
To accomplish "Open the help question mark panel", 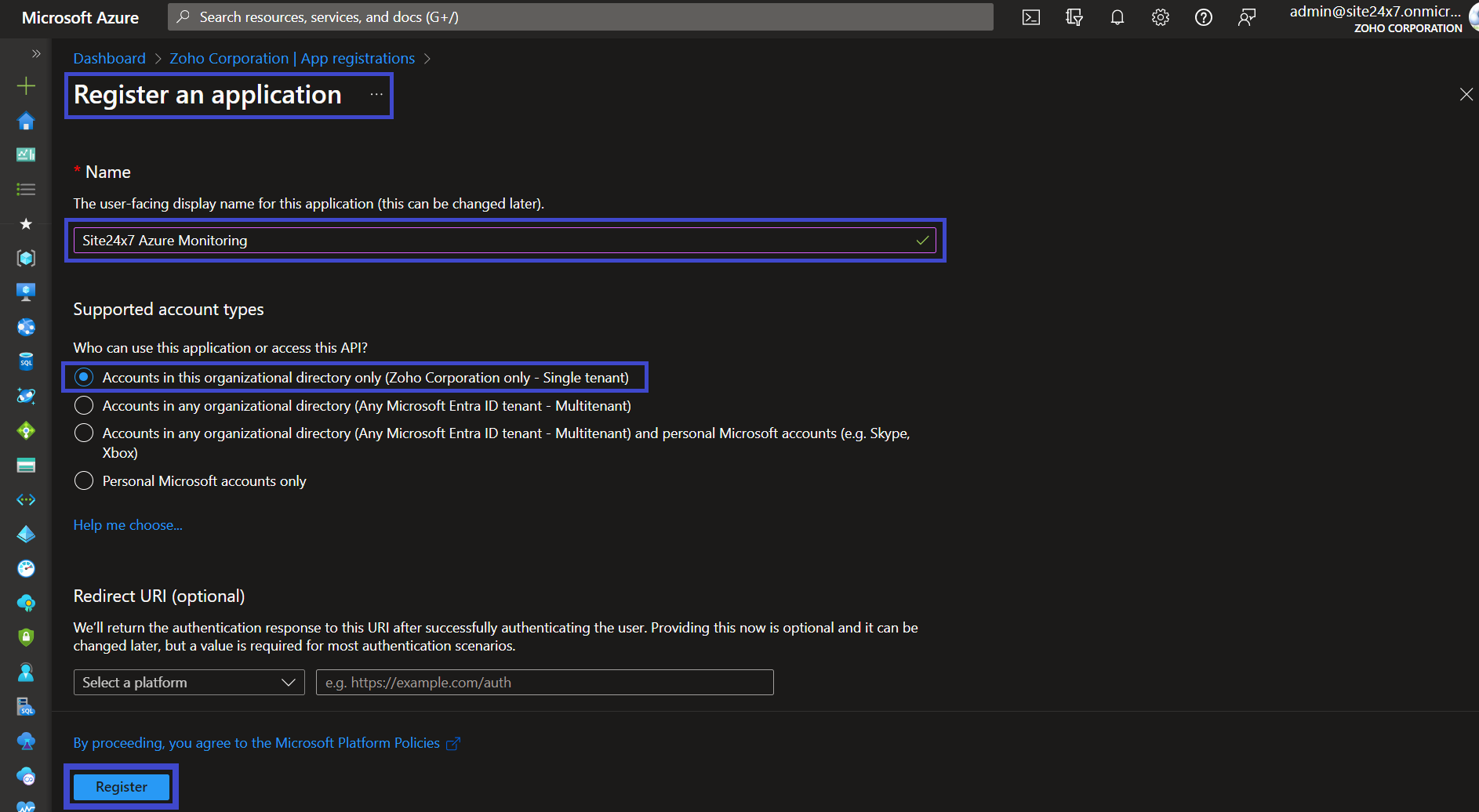I will coord(1204,17).
